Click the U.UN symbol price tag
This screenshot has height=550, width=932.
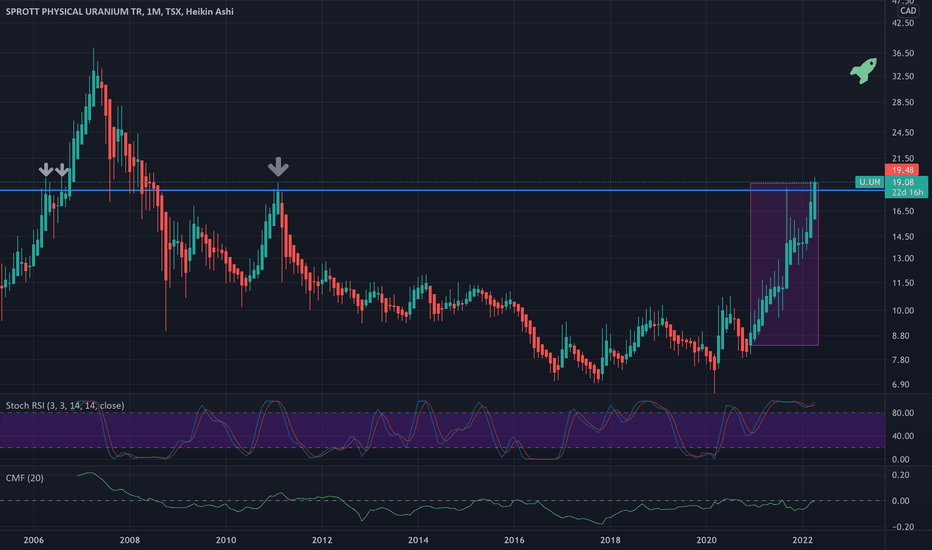click(870, 182)
